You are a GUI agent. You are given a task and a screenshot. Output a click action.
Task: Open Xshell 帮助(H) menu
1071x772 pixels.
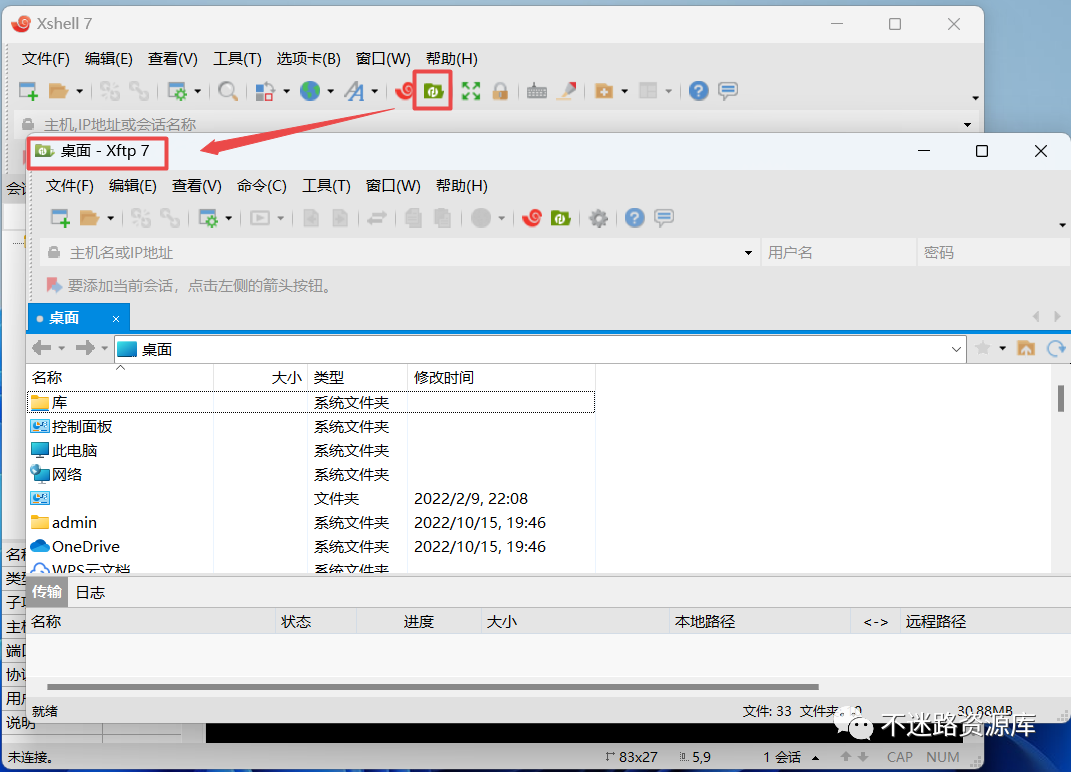pos(451,59)
